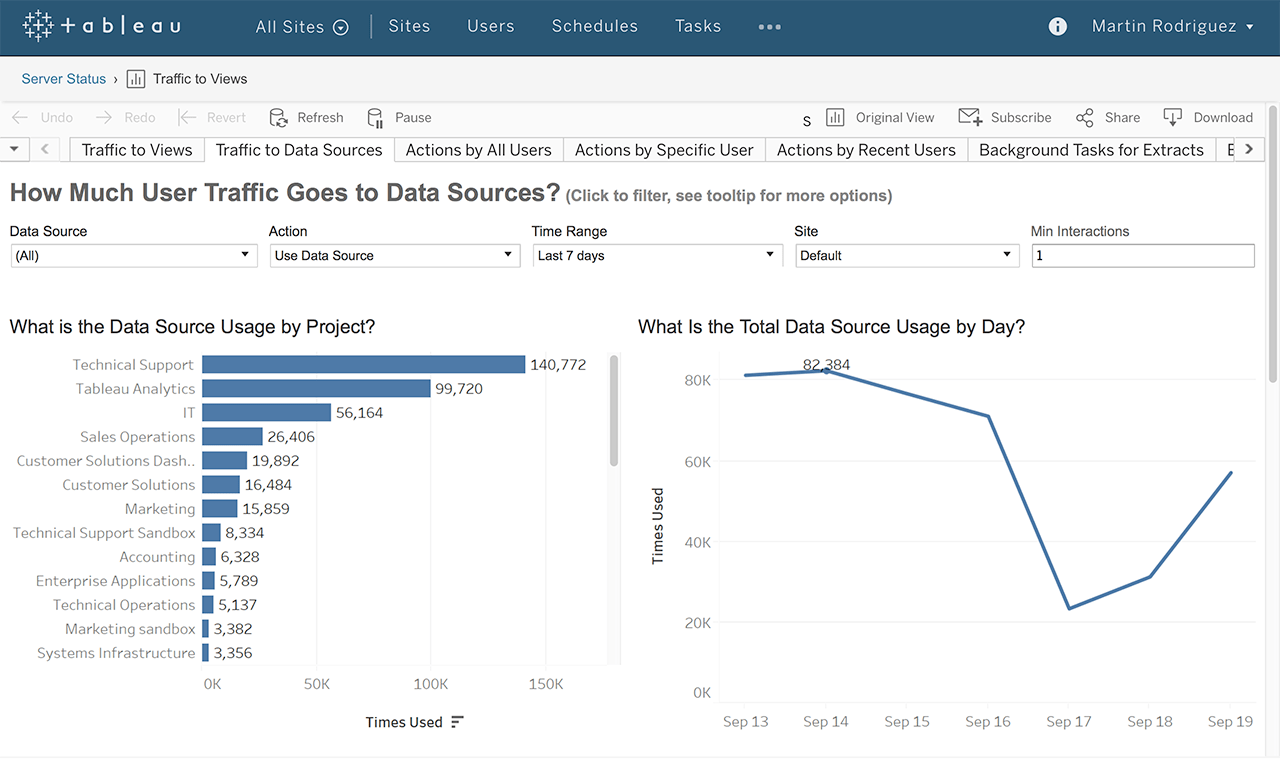Click the Original View icon
The image size is (1280, 759).
pos(835,118)
